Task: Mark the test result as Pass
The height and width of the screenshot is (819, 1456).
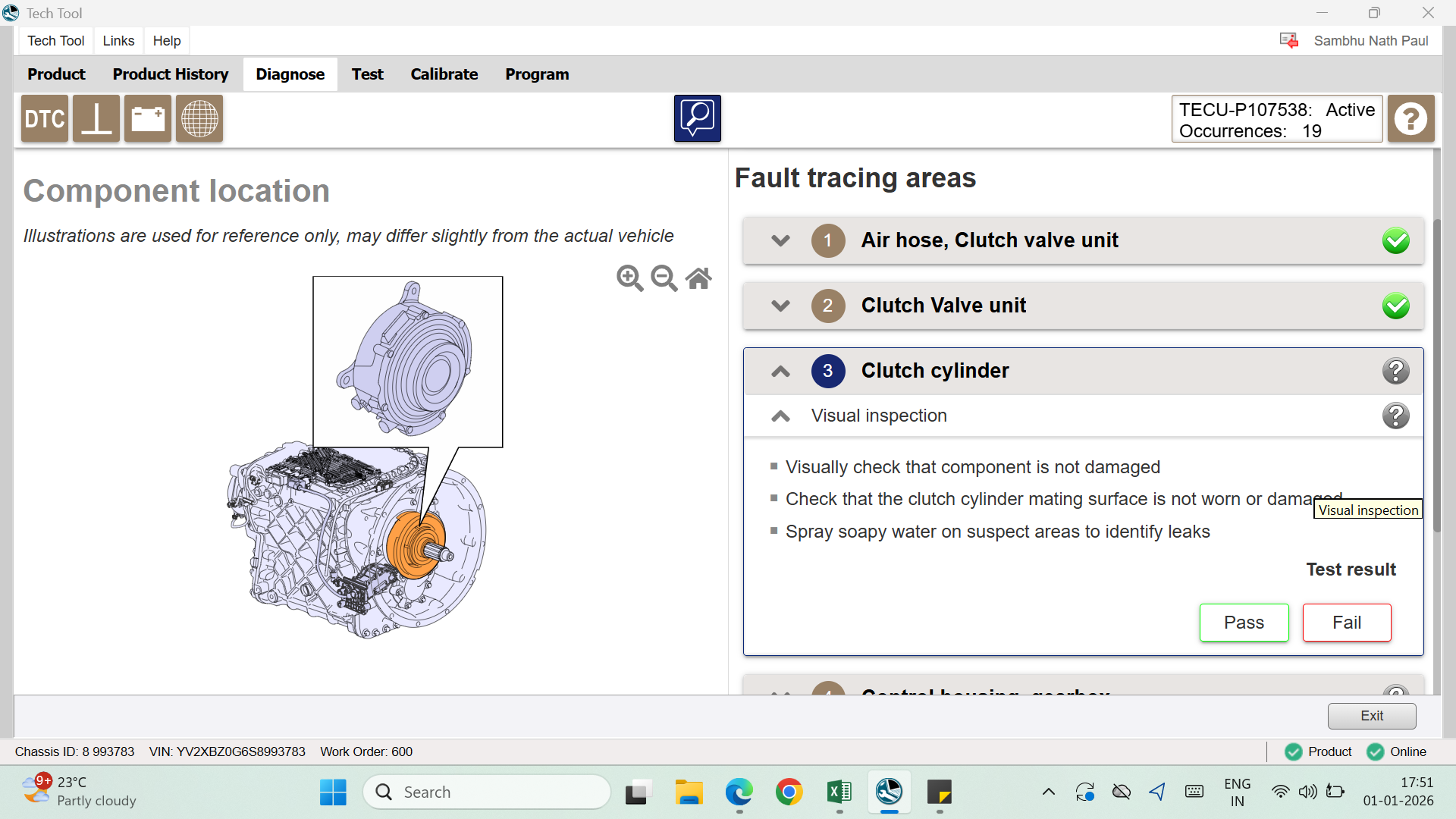Action: point(1244,623)
